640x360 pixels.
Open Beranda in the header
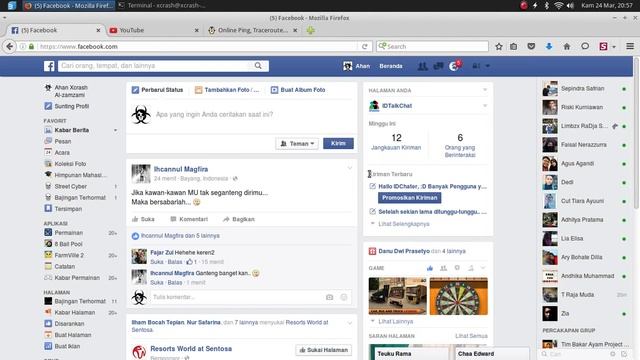[x=391, y=66]
